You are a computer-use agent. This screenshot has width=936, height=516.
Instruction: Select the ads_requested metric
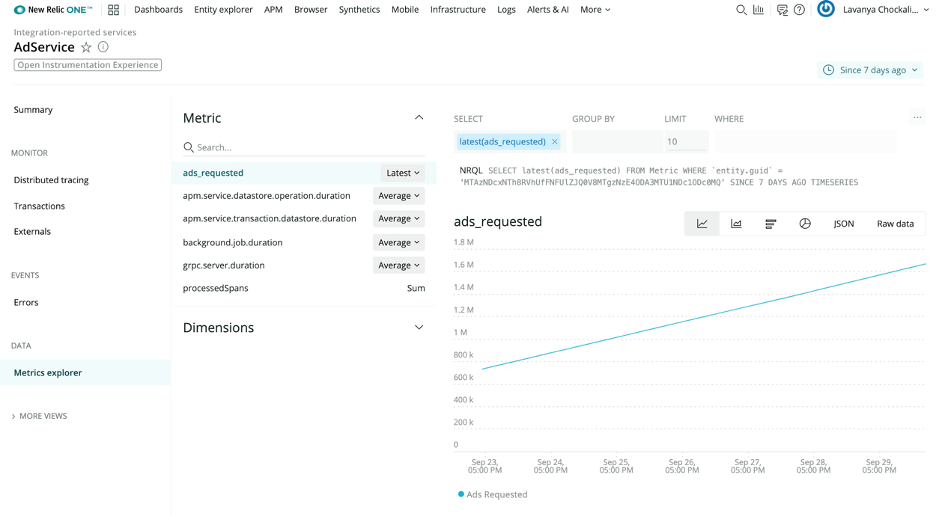pos(213,173)
